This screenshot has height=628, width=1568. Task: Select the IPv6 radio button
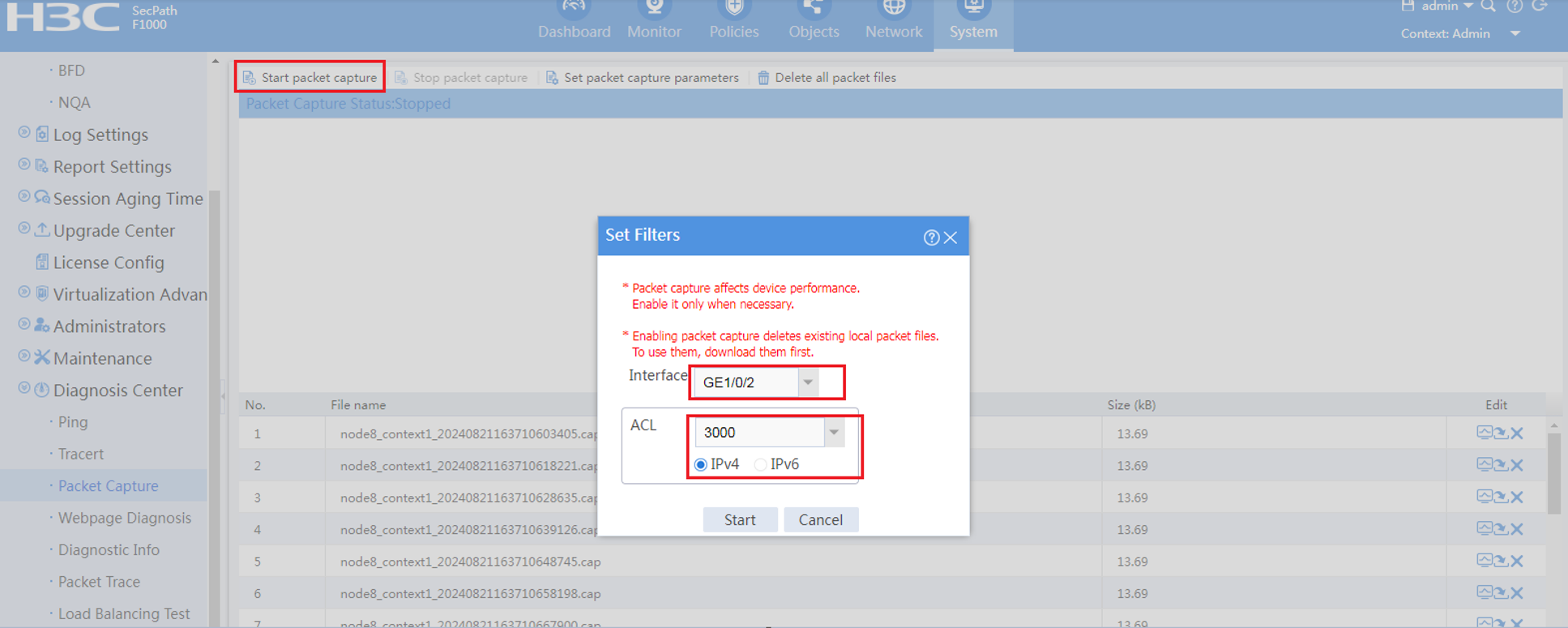point(761,464)
